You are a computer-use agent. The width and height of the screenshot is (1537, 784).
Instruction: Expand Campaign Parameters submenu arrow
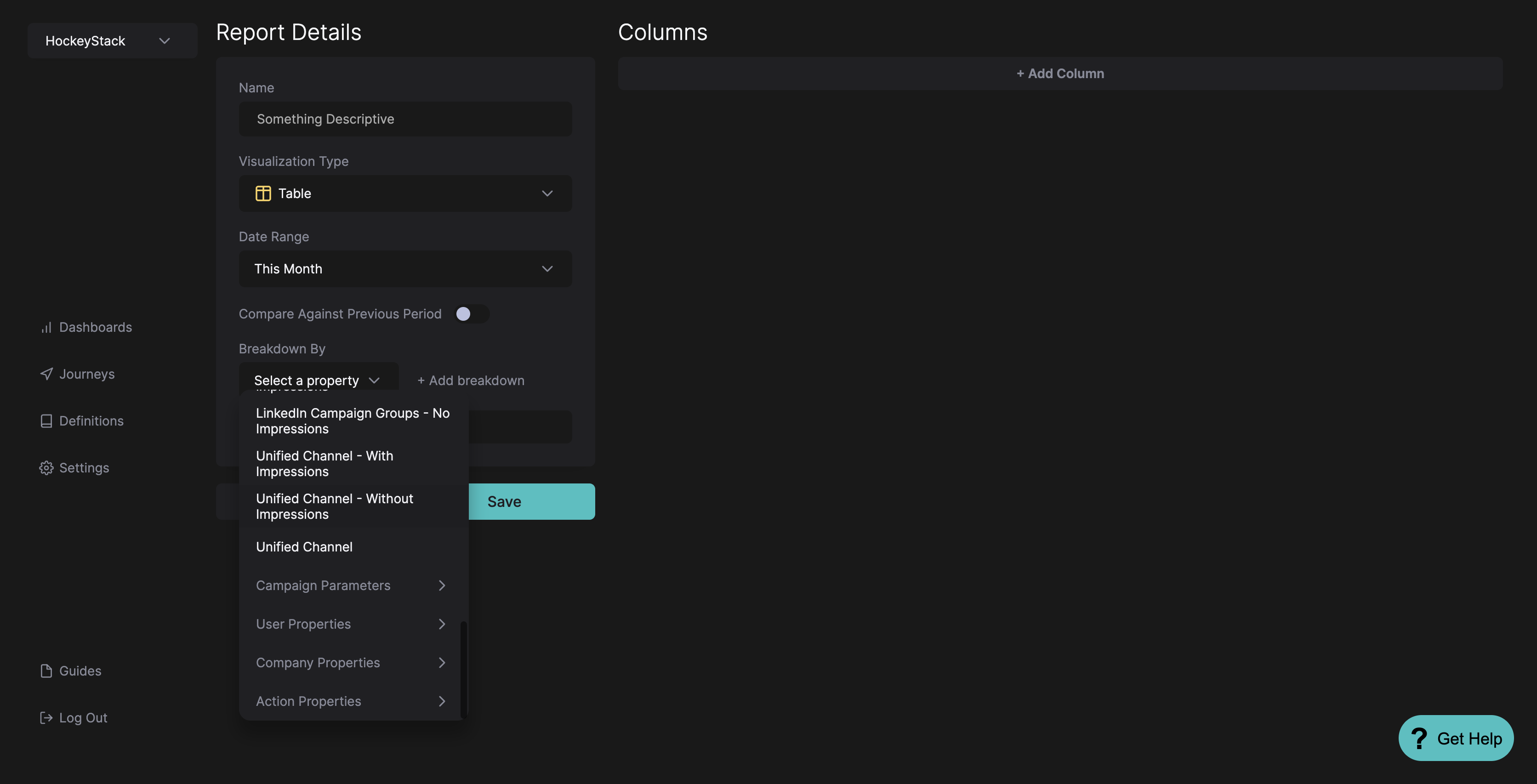point(442,585)
